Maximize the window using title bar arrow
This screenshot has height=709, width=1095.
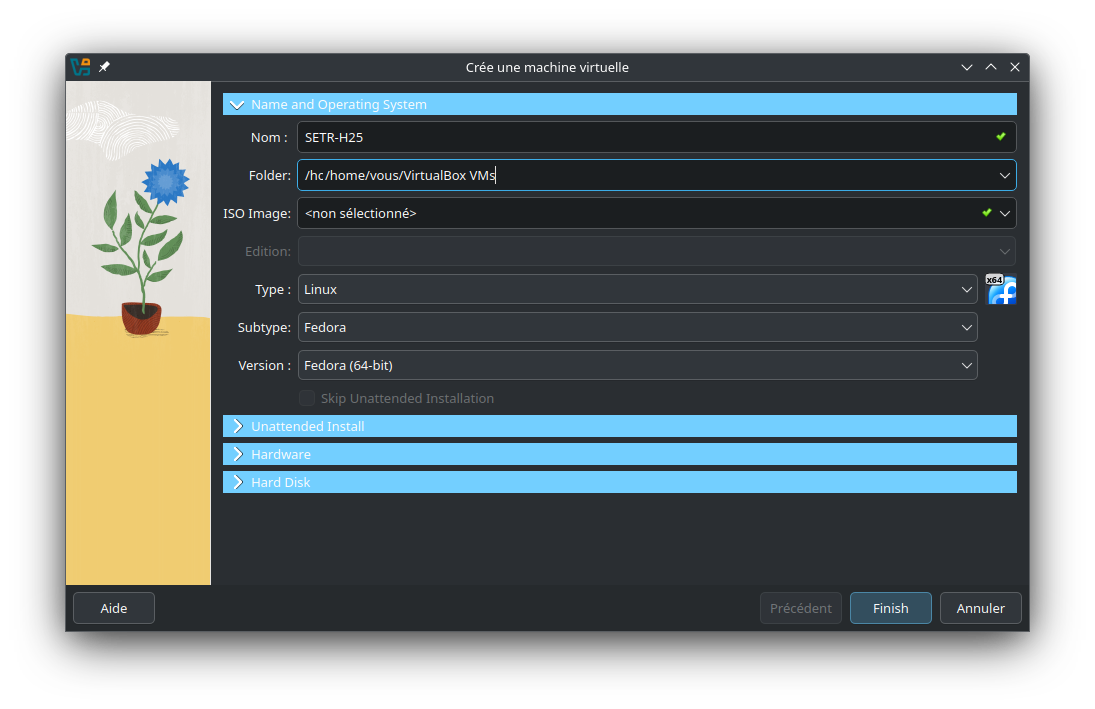(991, 67)
